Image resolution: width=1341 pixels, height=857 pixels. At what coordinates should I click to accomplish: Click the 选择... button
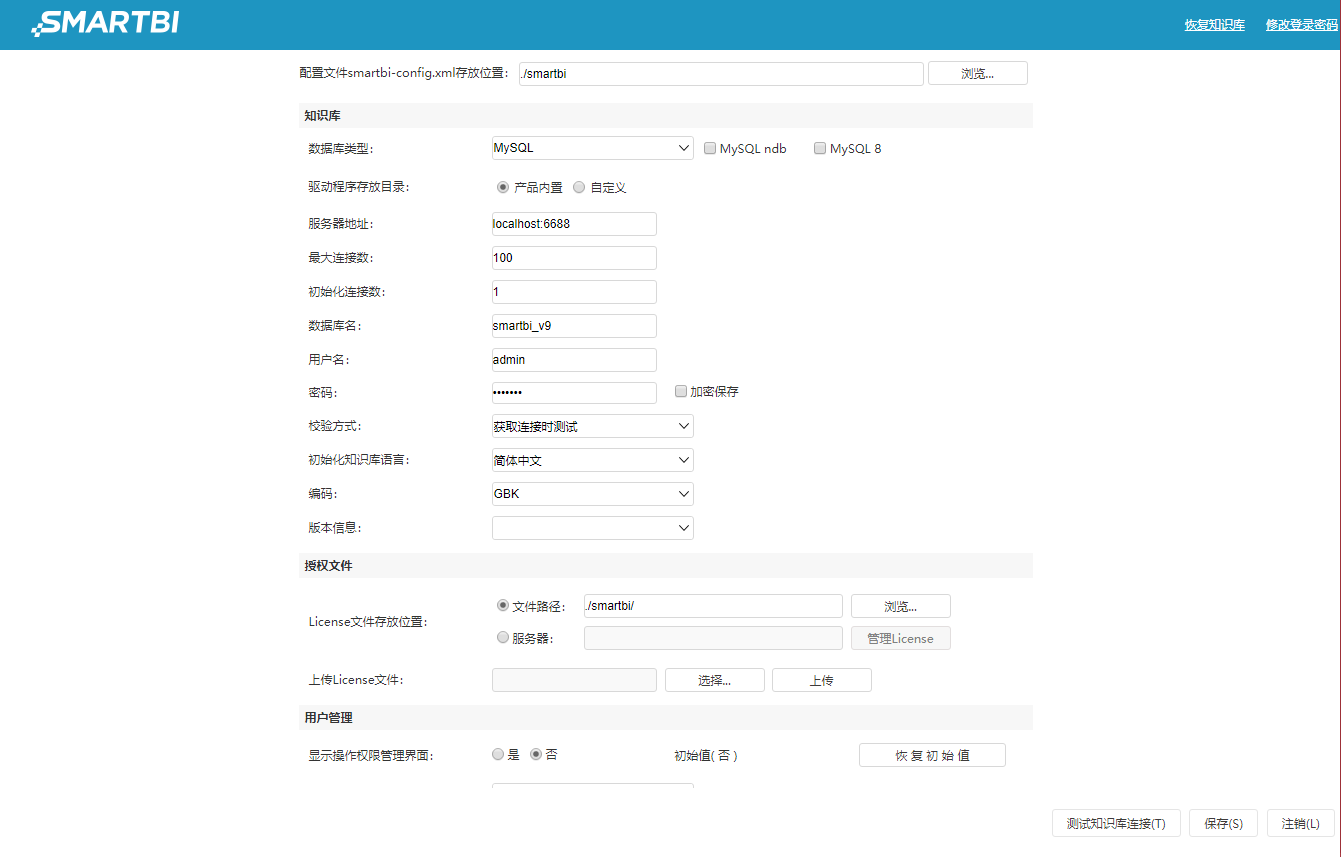pyautogui.click(x=715, y=680)
